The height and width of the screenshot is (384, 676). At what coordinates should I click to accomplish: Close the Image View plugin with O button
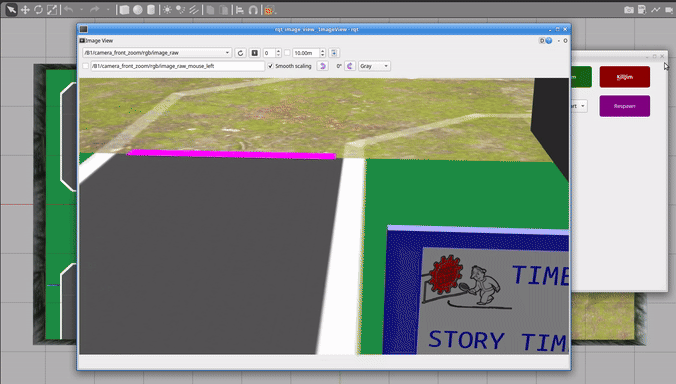coord(565,41)
